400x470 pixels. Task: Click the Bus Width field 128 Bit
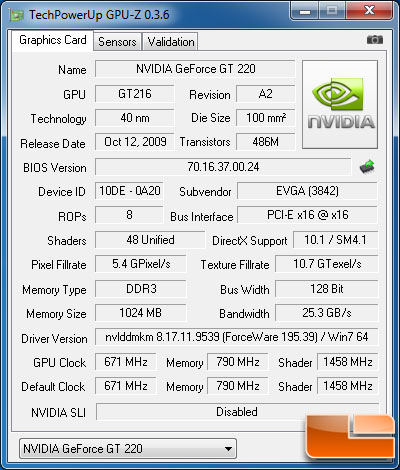pyautogui.click(x=327, y=289)
